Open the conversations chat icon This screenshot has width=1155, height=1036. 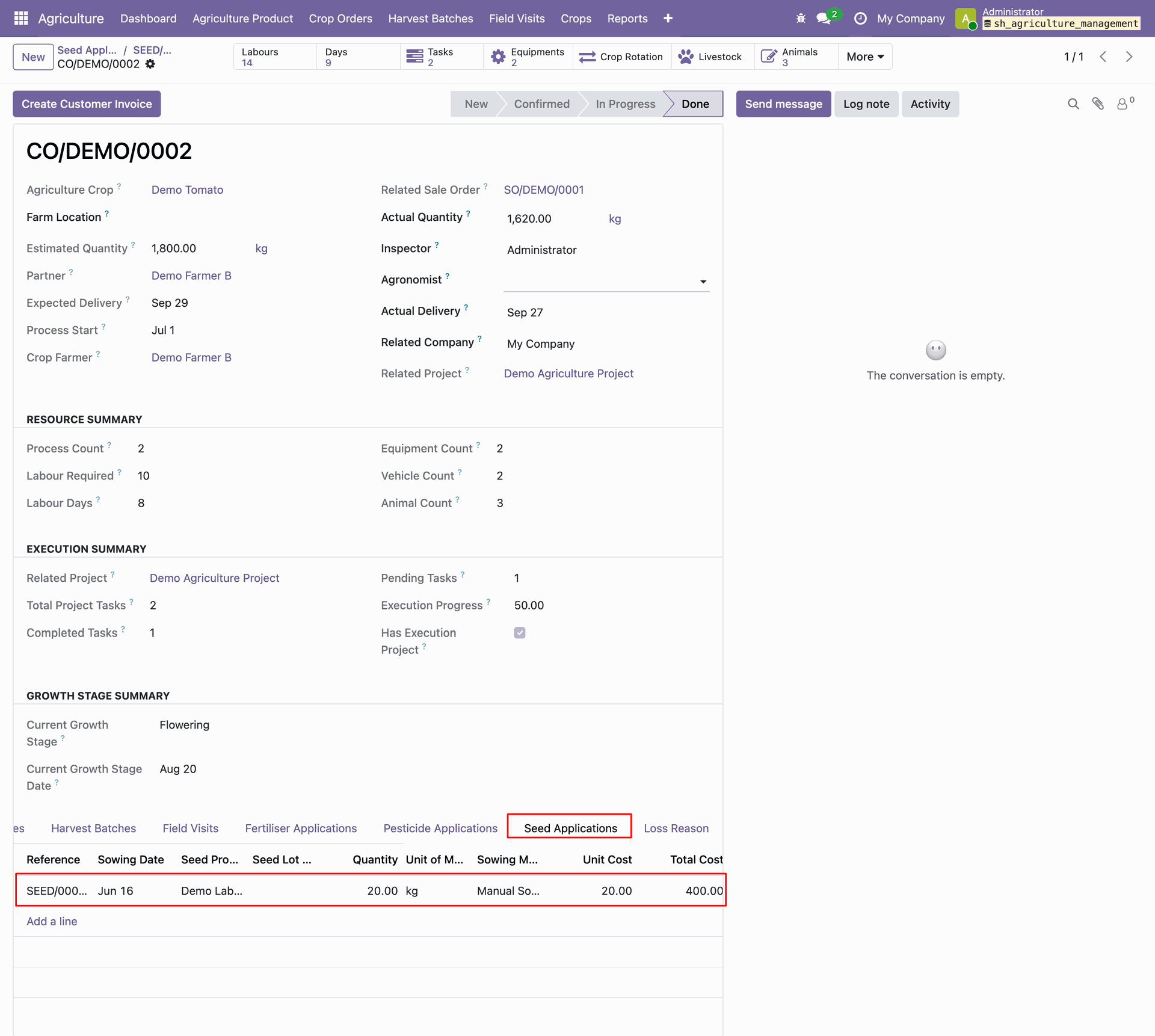tap(824, 19)
